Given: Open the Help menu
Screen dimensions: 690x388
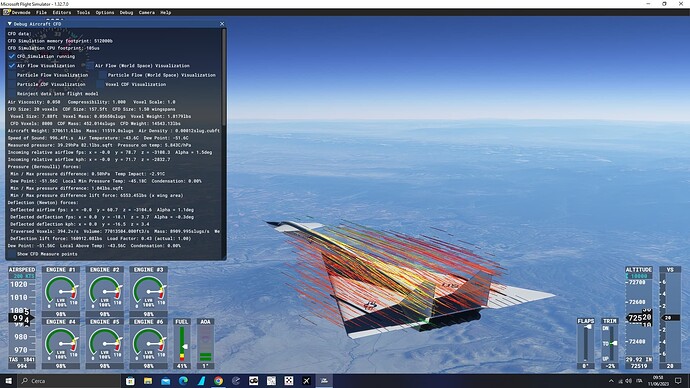Looking at the screenshot, I should [x=165, y=12].
